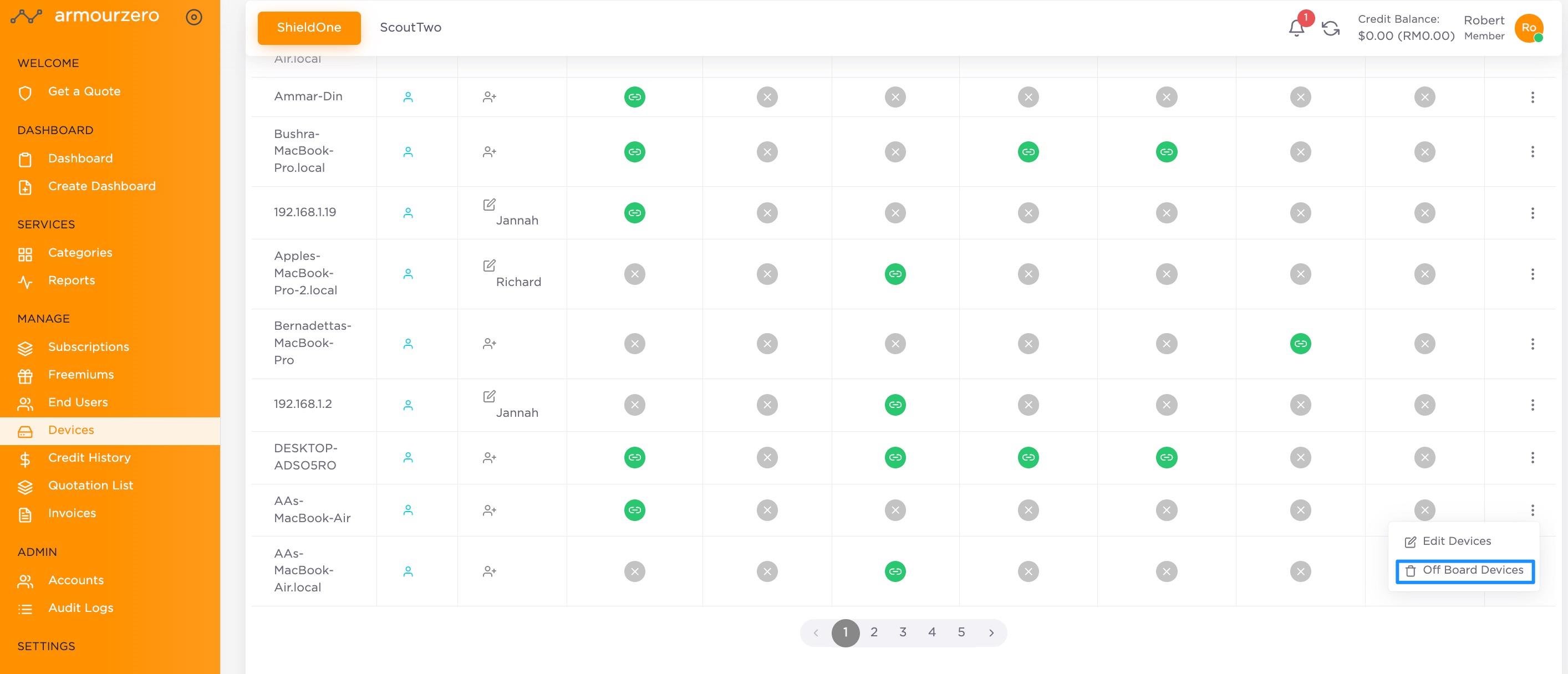Screen dimensions: 1568x674
Task: Assign a user to Ammar-Din device
Action: [x=490, y=96]
